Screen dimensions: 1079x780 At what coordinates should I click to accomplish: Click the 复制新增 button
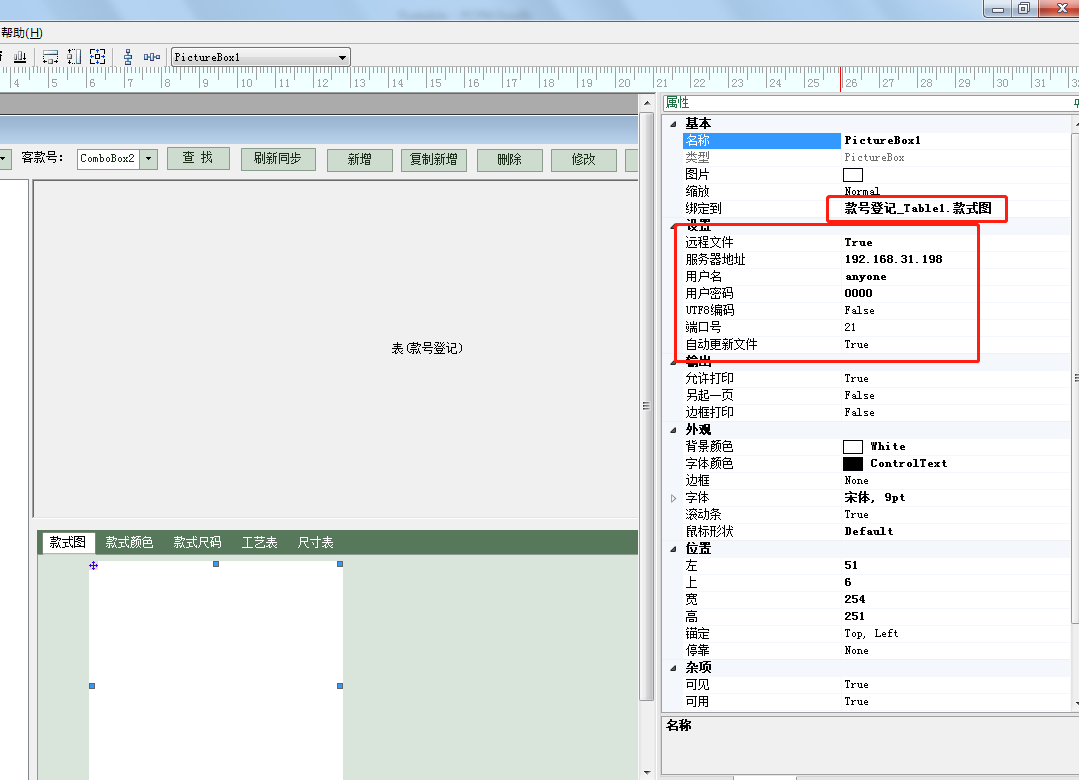pos(434,160)
